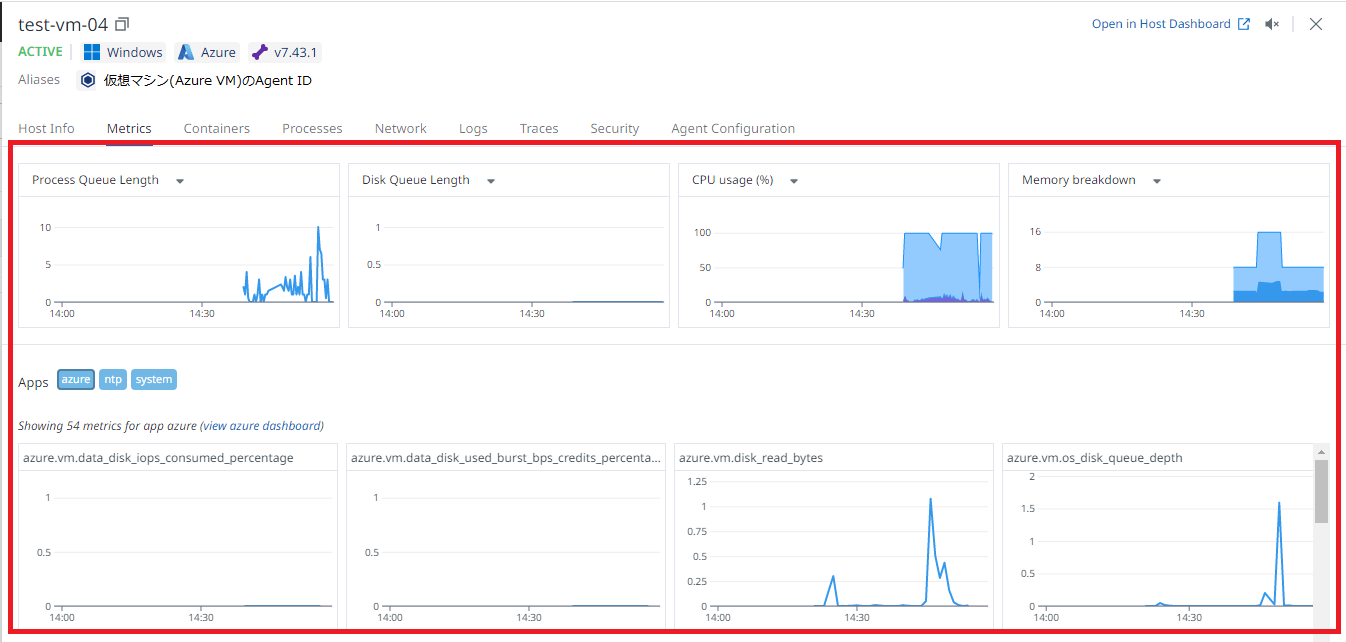This screenshot has height=642, width=1346.
Task: Click the hexagon alias icon
Action: 89,80
